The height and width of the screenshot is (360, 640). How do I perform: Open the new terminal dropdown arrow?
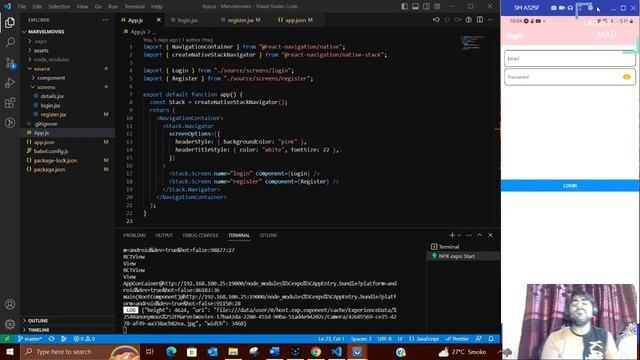459,235
